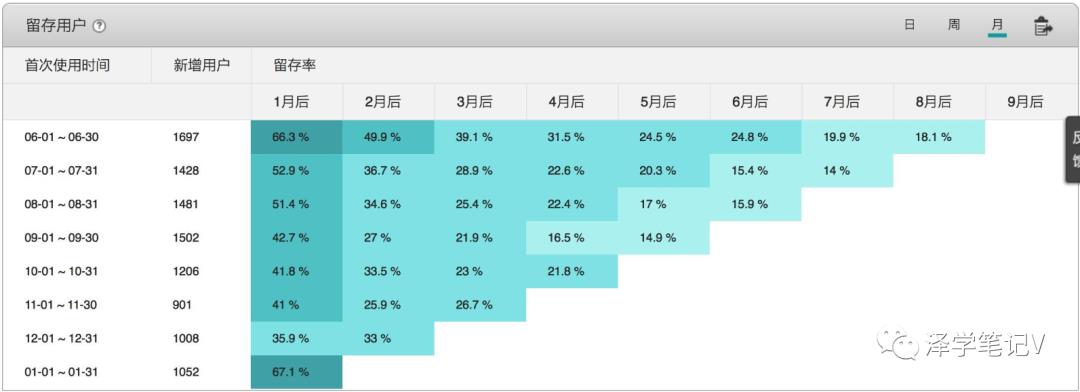The width and height of the screenshot is (1080, 392).
Task: Select the monthly view tab 月
Action: [x=997, y=26]
